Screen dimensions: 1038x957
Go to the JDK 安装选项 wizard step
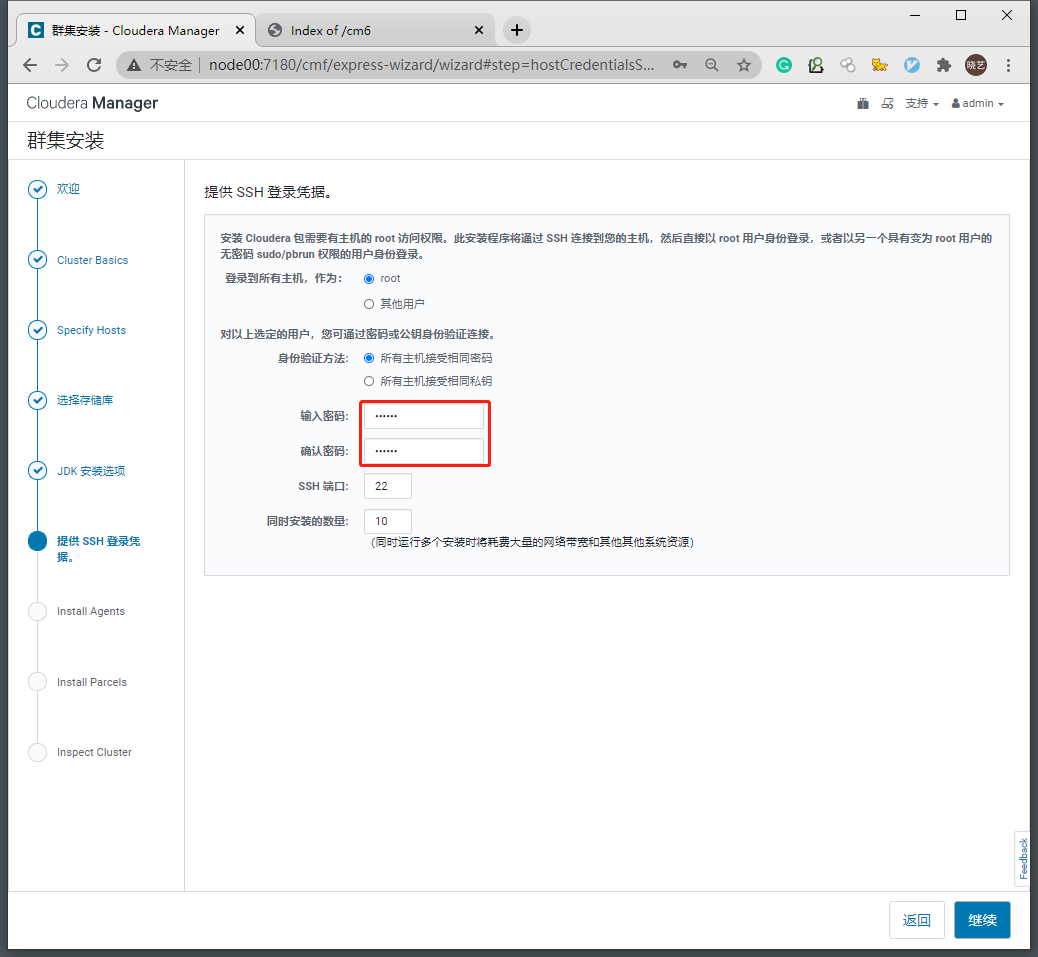tap(91, 471)
